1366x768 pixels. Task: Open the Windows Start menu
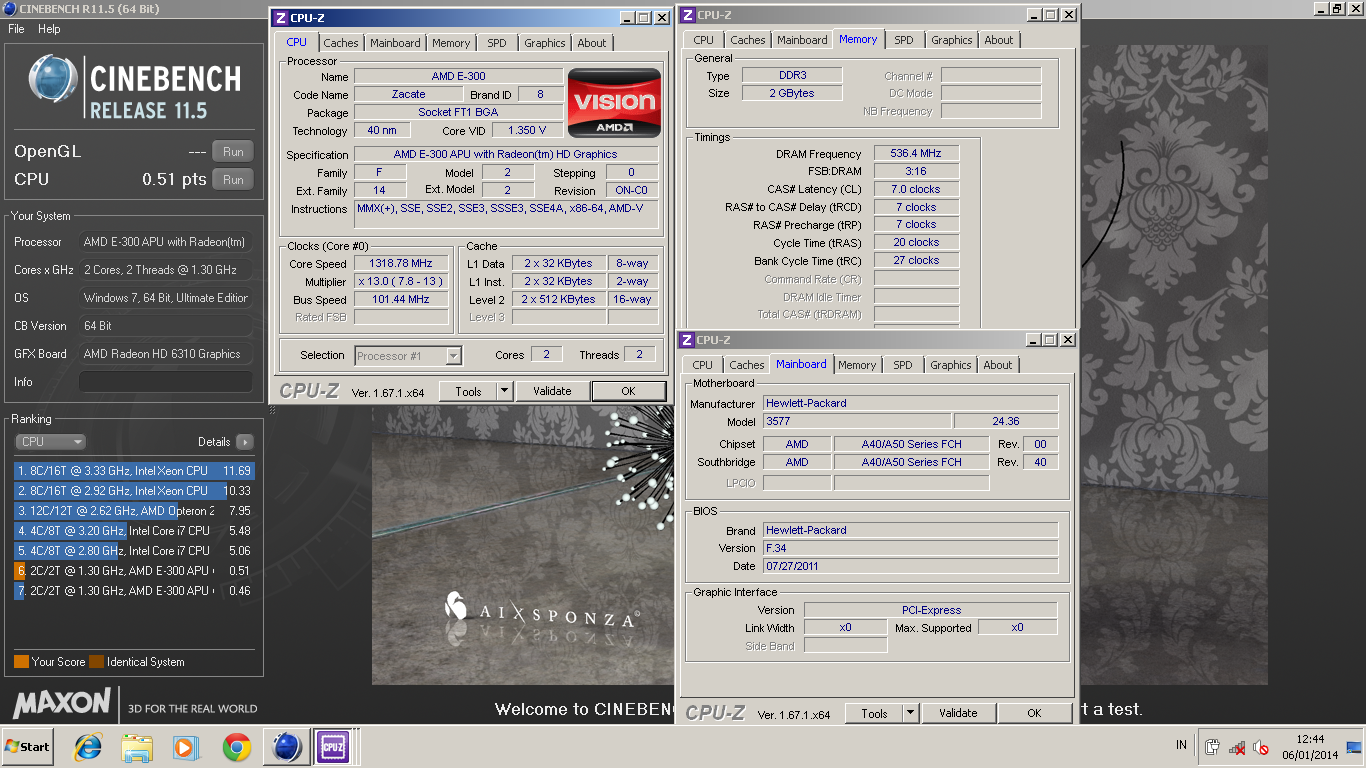pyautogui.click(x=28, y=747)
